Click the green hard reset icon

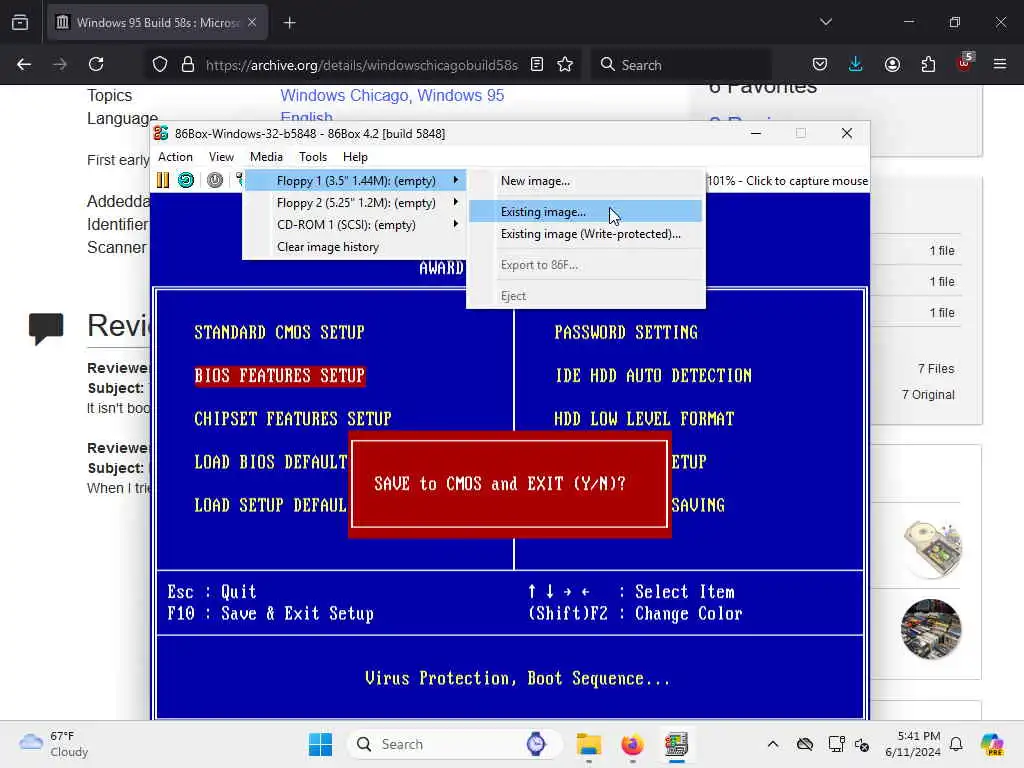point(186,180)
